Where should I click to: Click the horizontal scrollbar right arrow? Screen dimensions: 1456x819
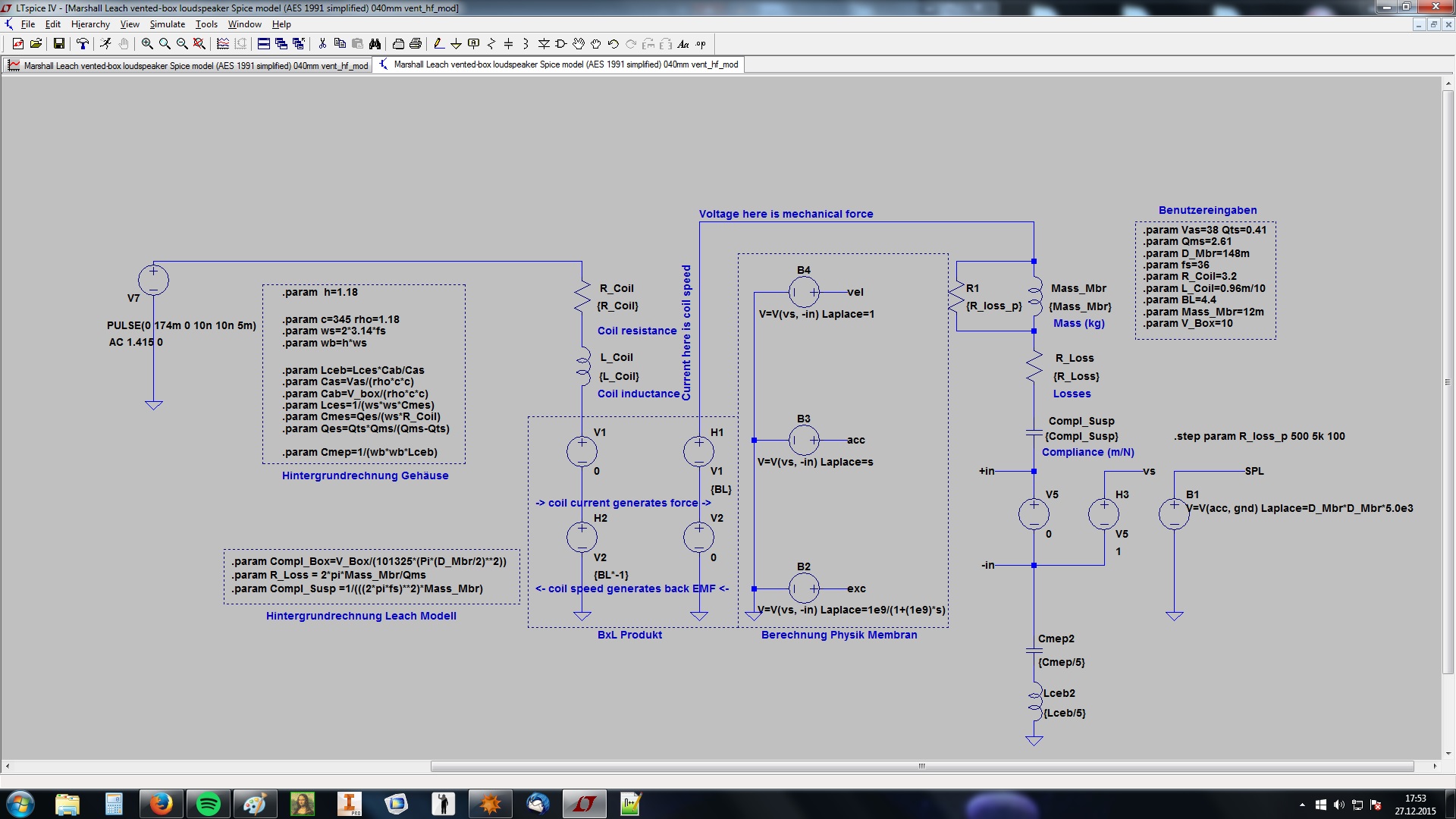[x=1435, y=766]
